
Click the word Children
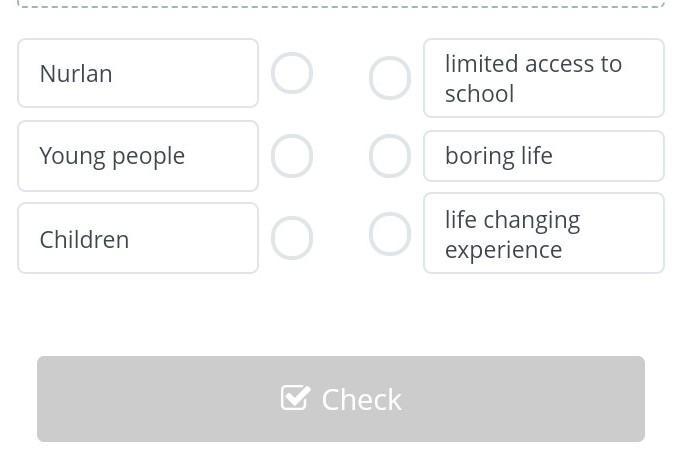[x=84, y=239]
